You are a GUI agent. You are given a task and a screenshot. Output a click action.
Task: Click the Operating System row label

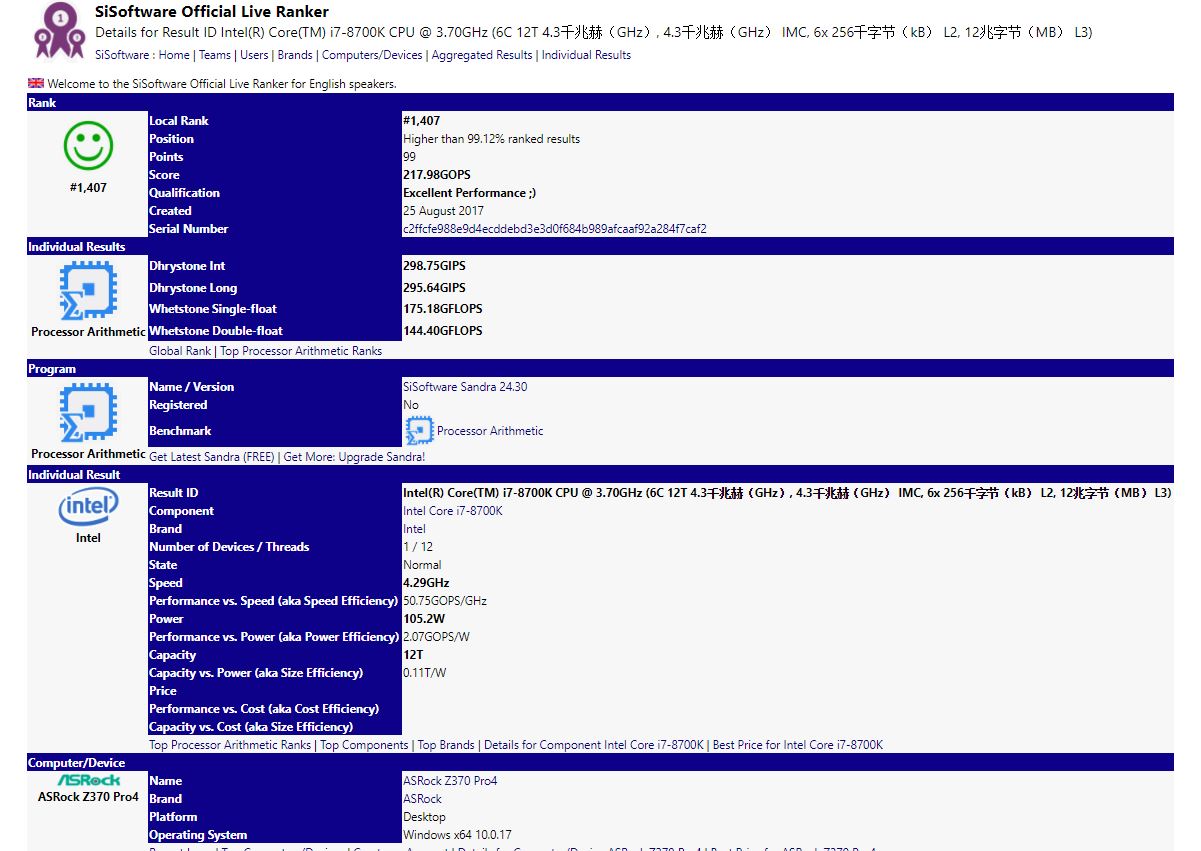(198, 835)
